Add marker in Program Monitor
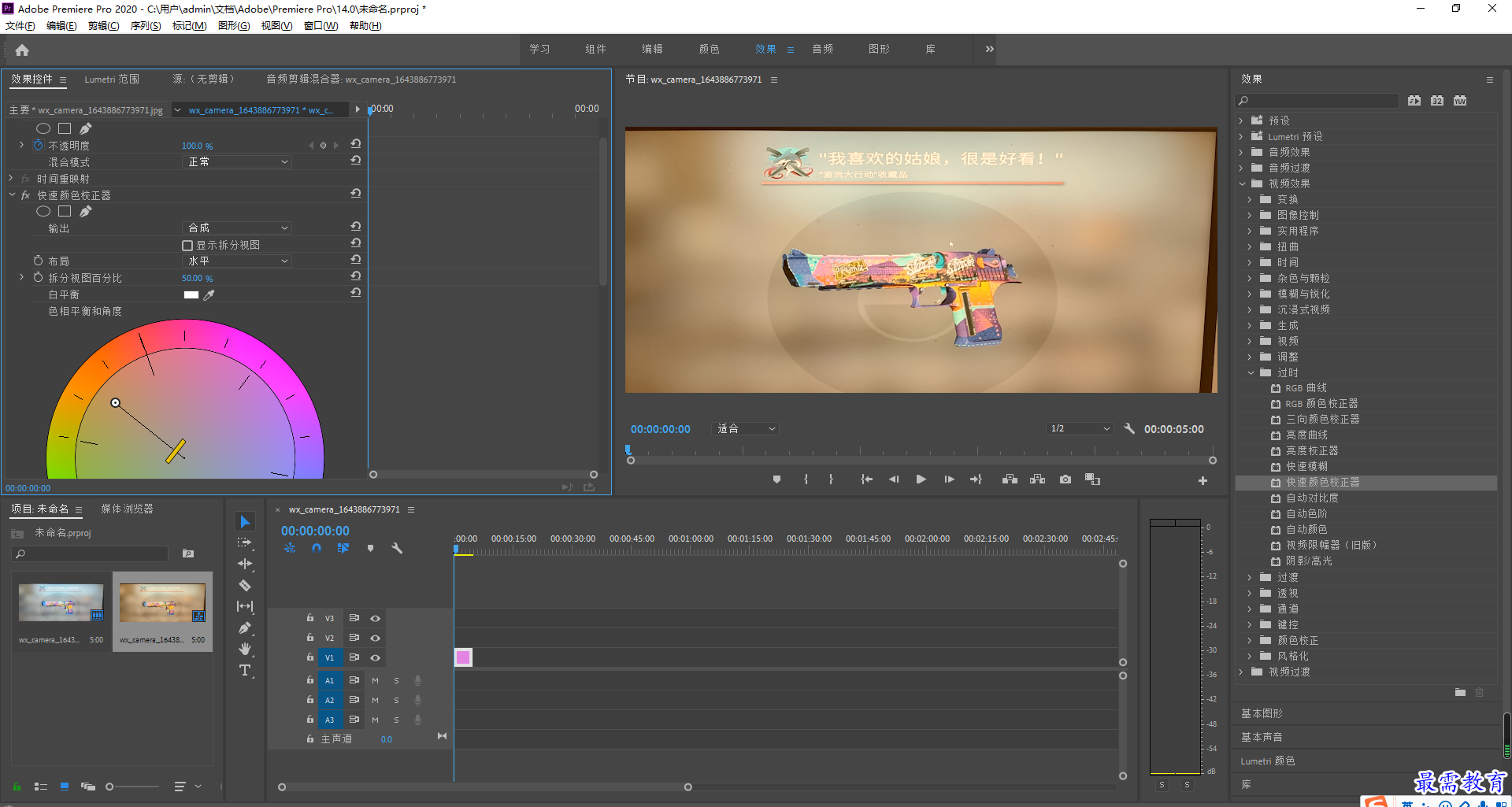Screen dimensions: 1512x807 click(776, 479)
